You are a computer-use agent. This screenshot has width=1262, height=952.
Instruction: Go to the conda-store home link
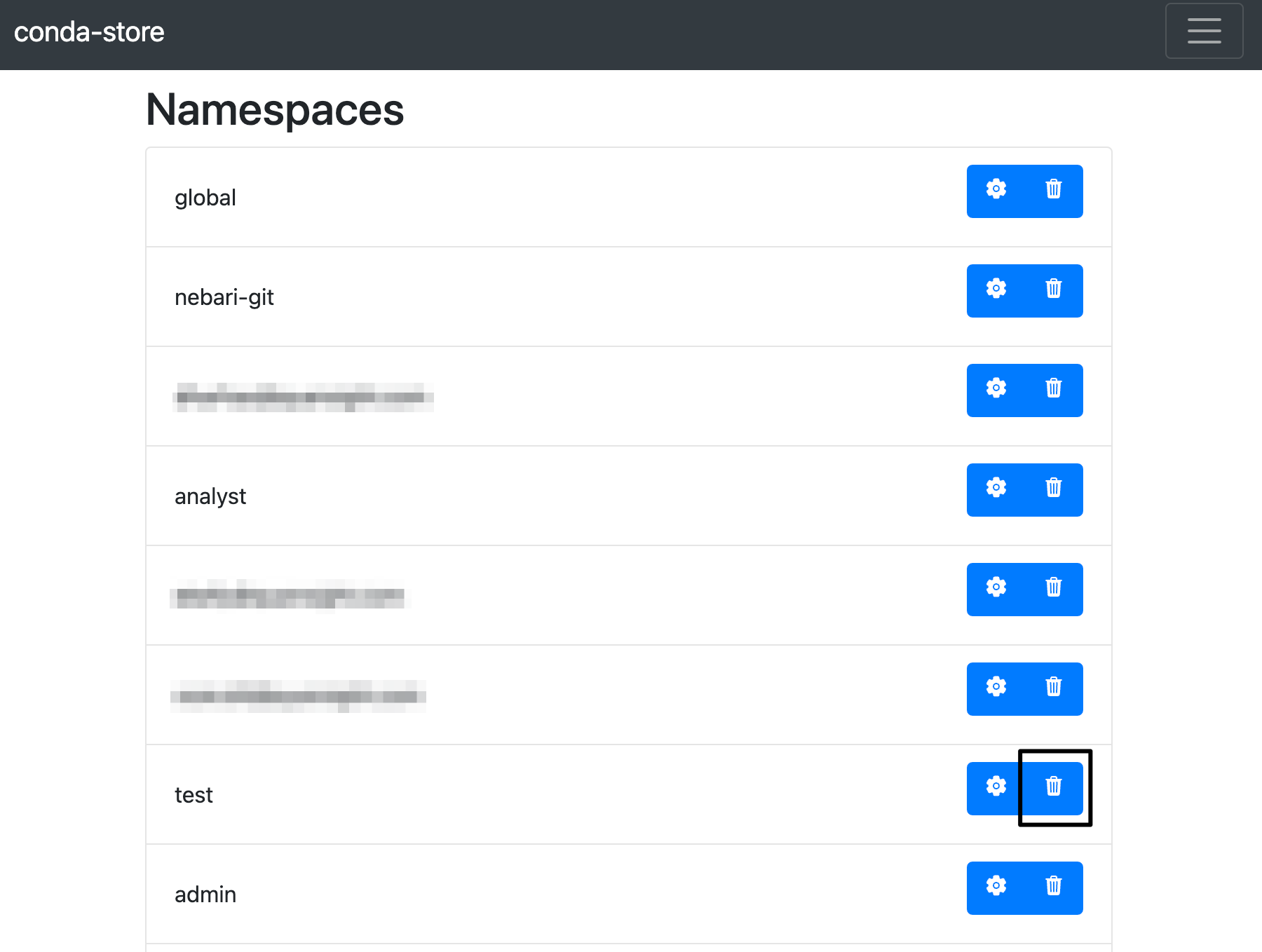(x=89, y=32)
